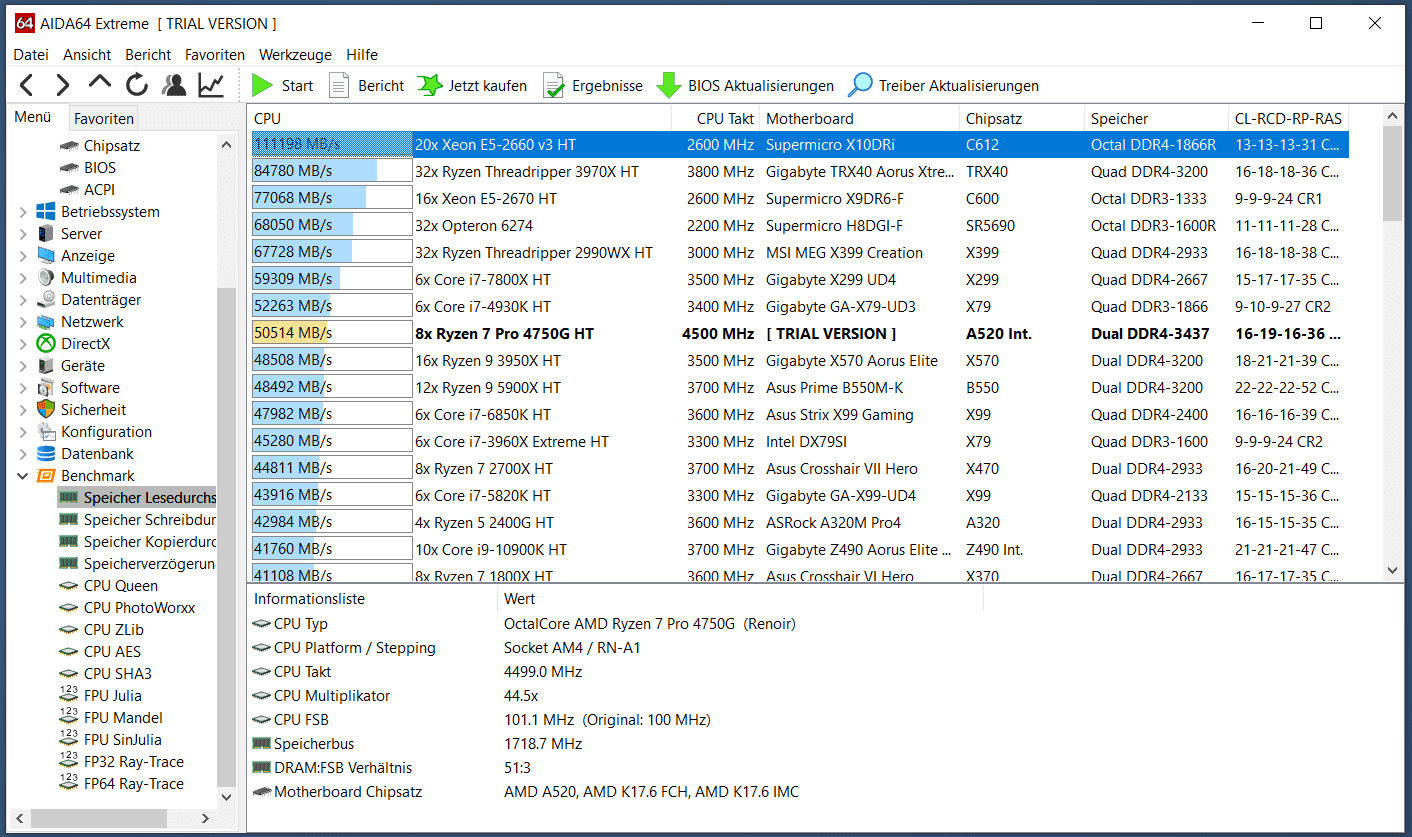This screenshot has width=1412, height=837.
Task: Start the benchmark with the green play icon
Action: click(x=263, y=86)
